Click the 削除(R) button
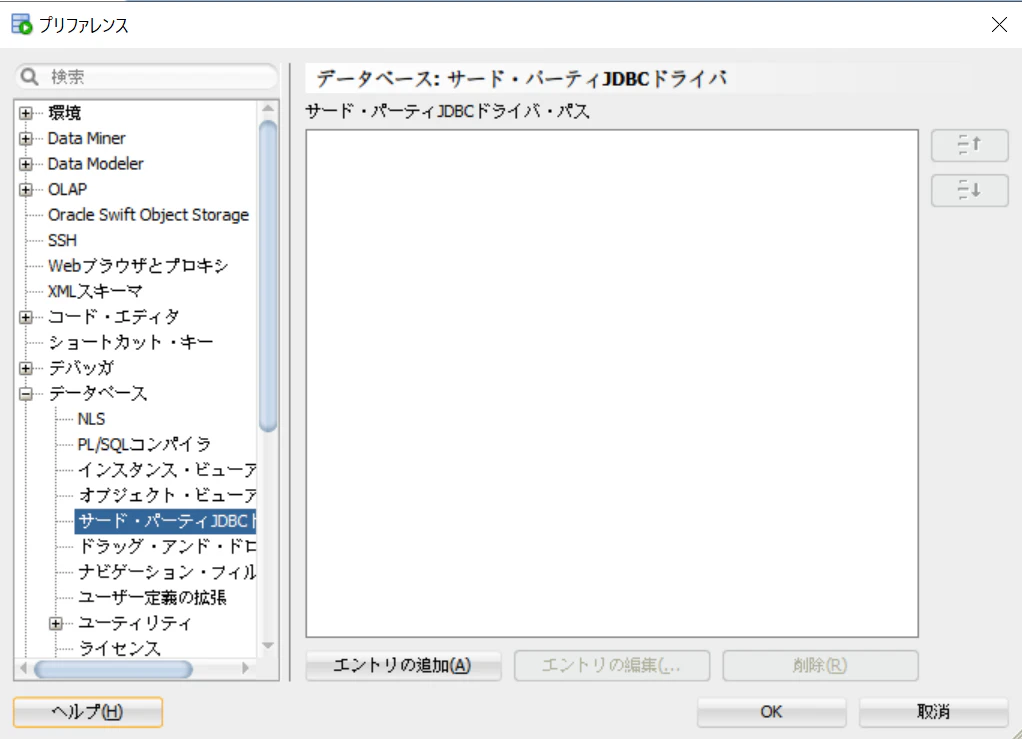The width and height of the screenshot is (1022, 739). (x=821, y=665)
